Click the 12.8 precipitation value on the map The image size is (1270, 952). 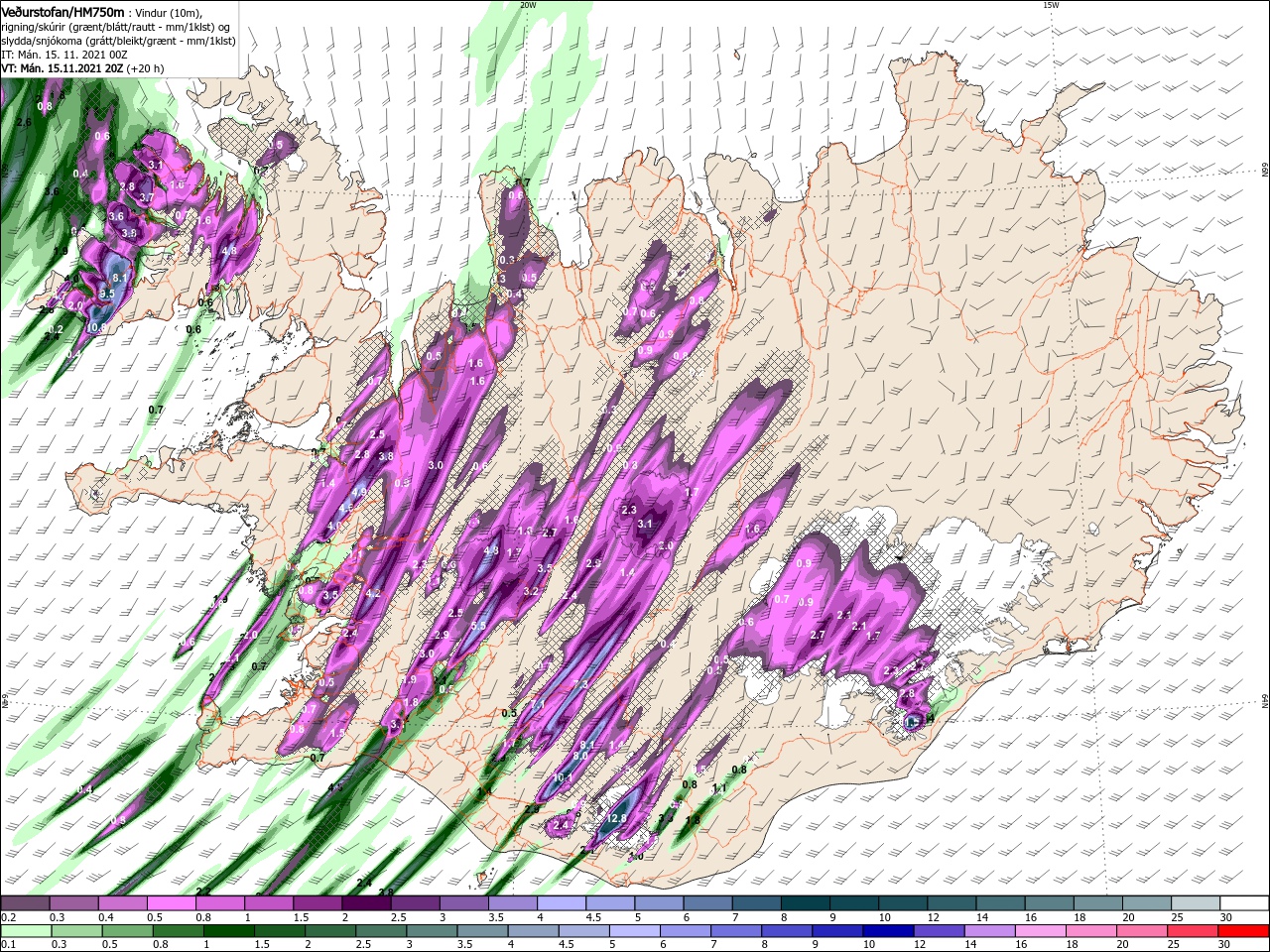pyautogui.click(x=616, y=818)
